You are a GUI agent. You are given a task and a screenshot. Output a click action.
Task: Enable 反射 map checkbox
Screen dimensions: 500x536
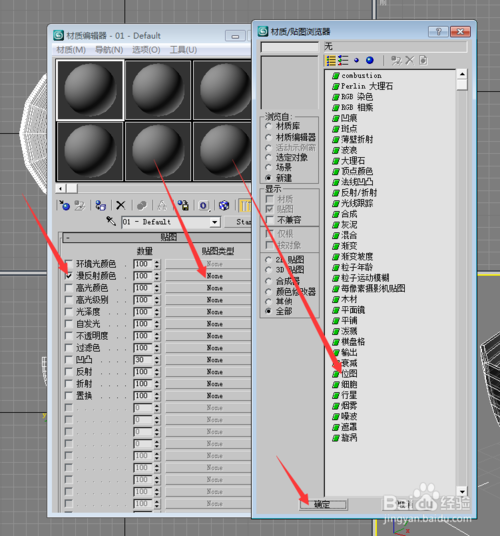click(x=69, y=372)
